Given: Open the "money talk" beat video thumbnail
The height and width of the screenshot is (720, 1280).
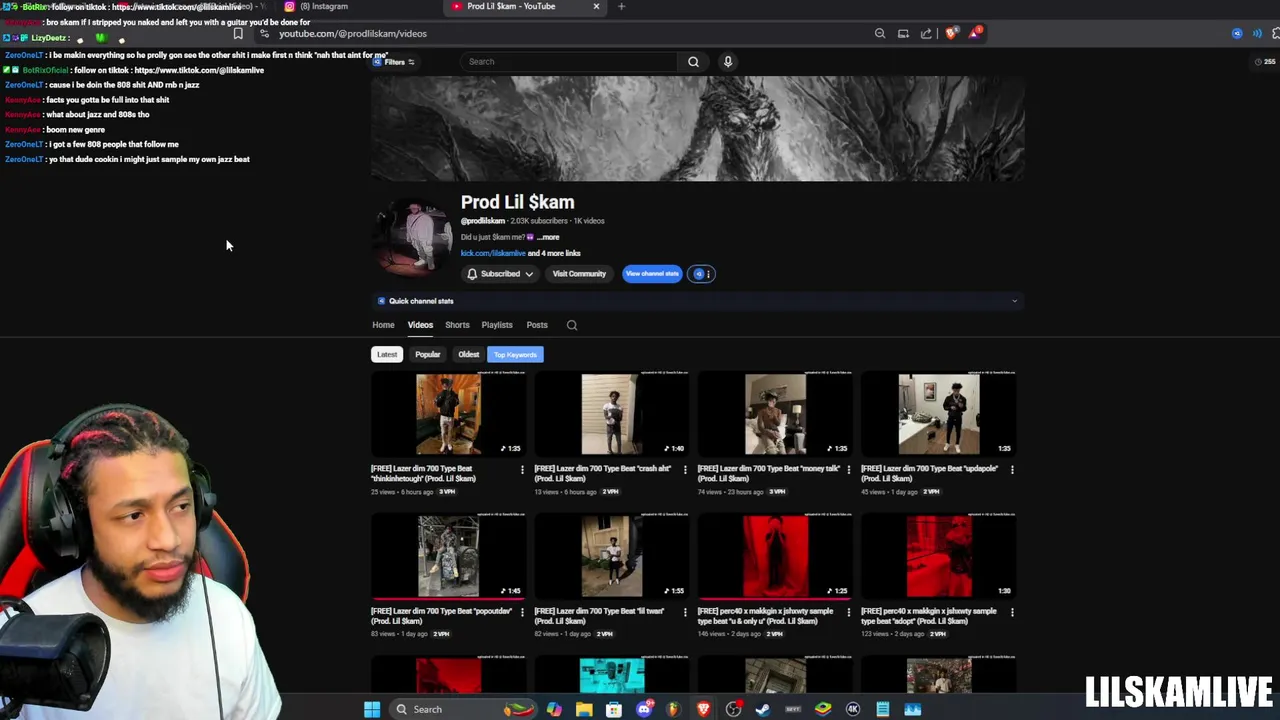Looking at the screenshot, I should (x=775, y=414).
